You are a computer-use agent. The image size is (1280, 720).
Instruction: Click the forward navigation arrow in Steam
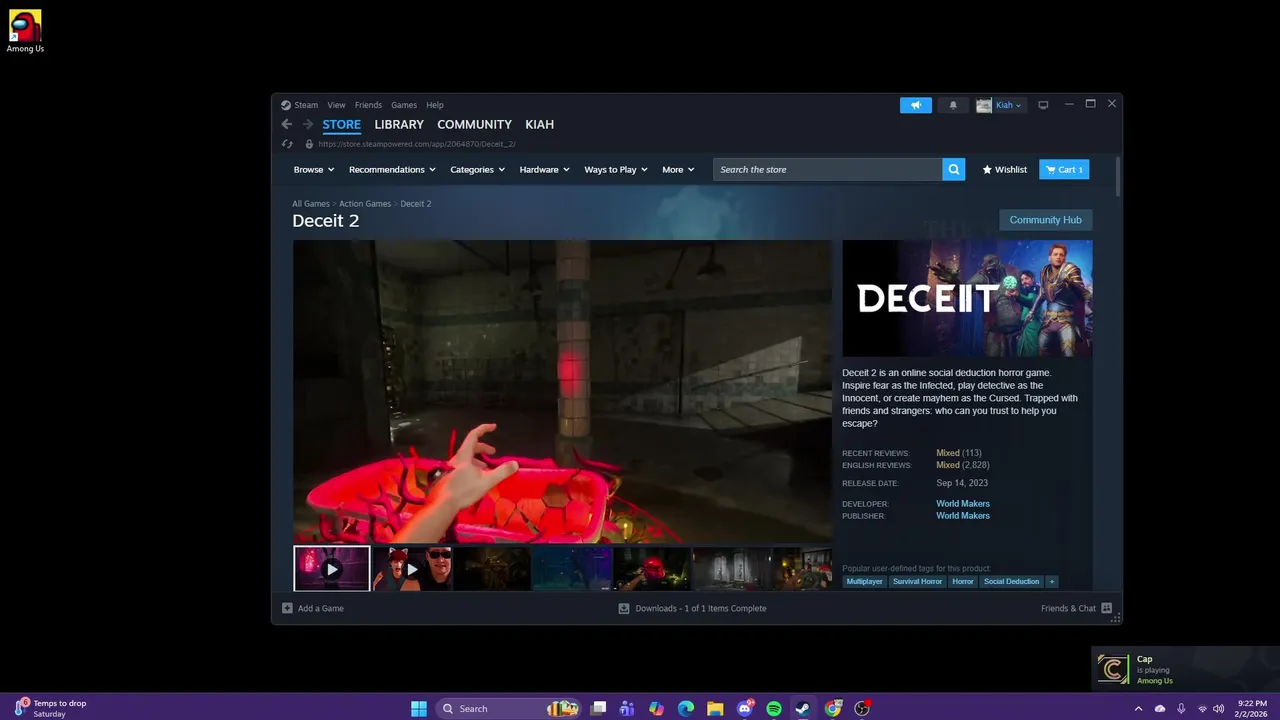[x=308, y=124]
